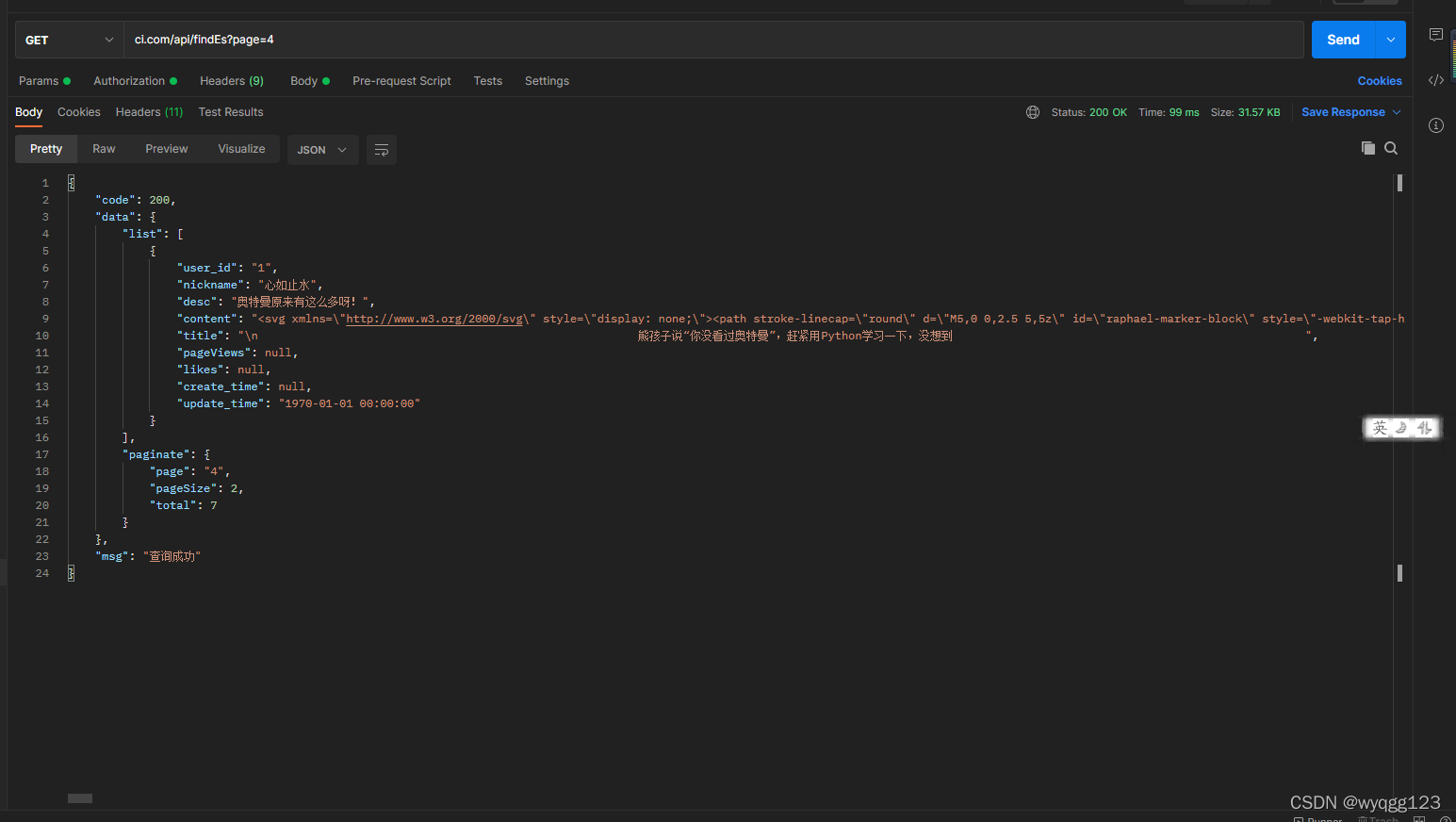Open Tests tab
Viewport: 1456px width, 822px height.
tap(487, 81)
